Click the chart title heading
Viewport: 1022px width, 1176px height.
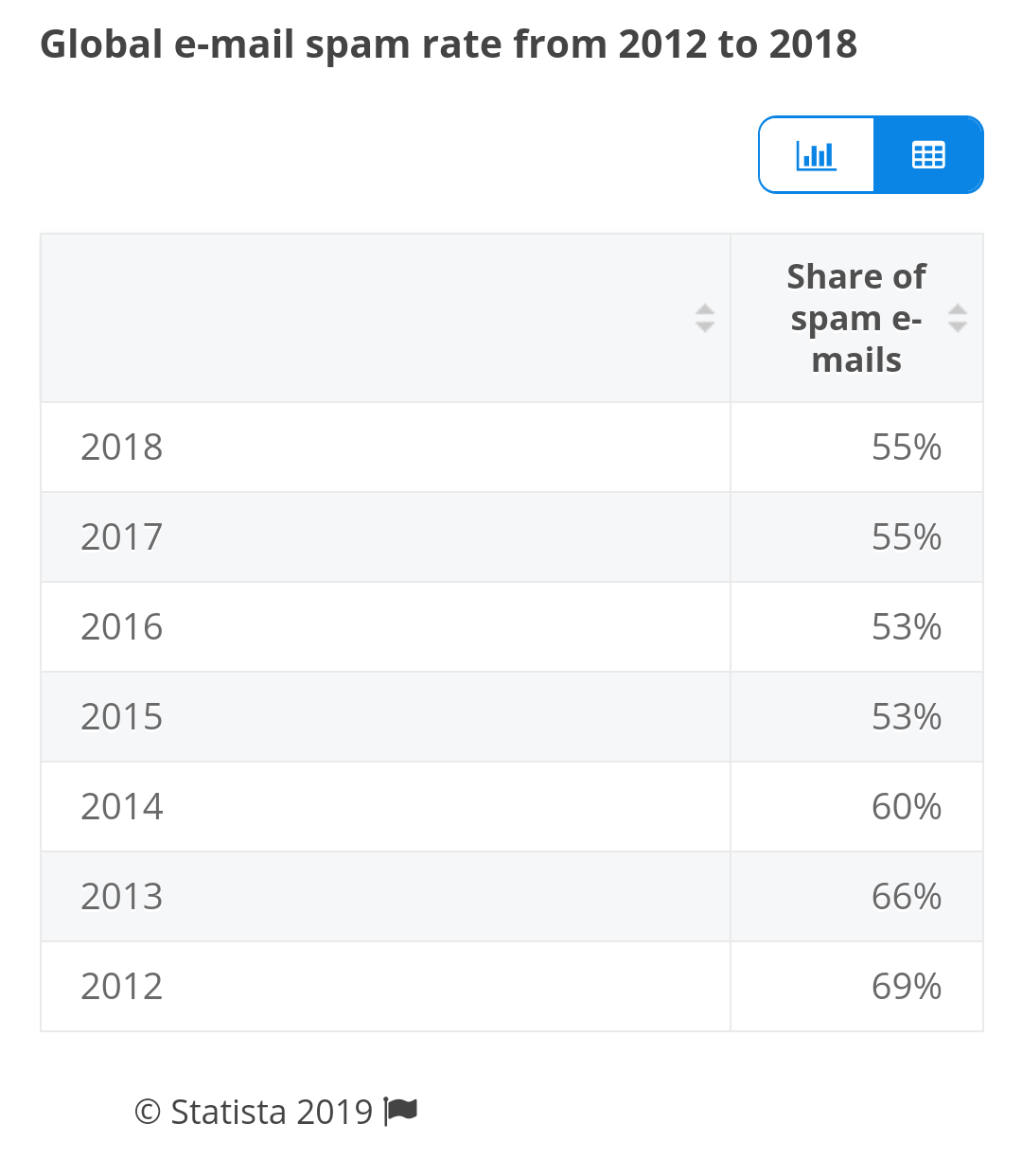click(449, 44)
